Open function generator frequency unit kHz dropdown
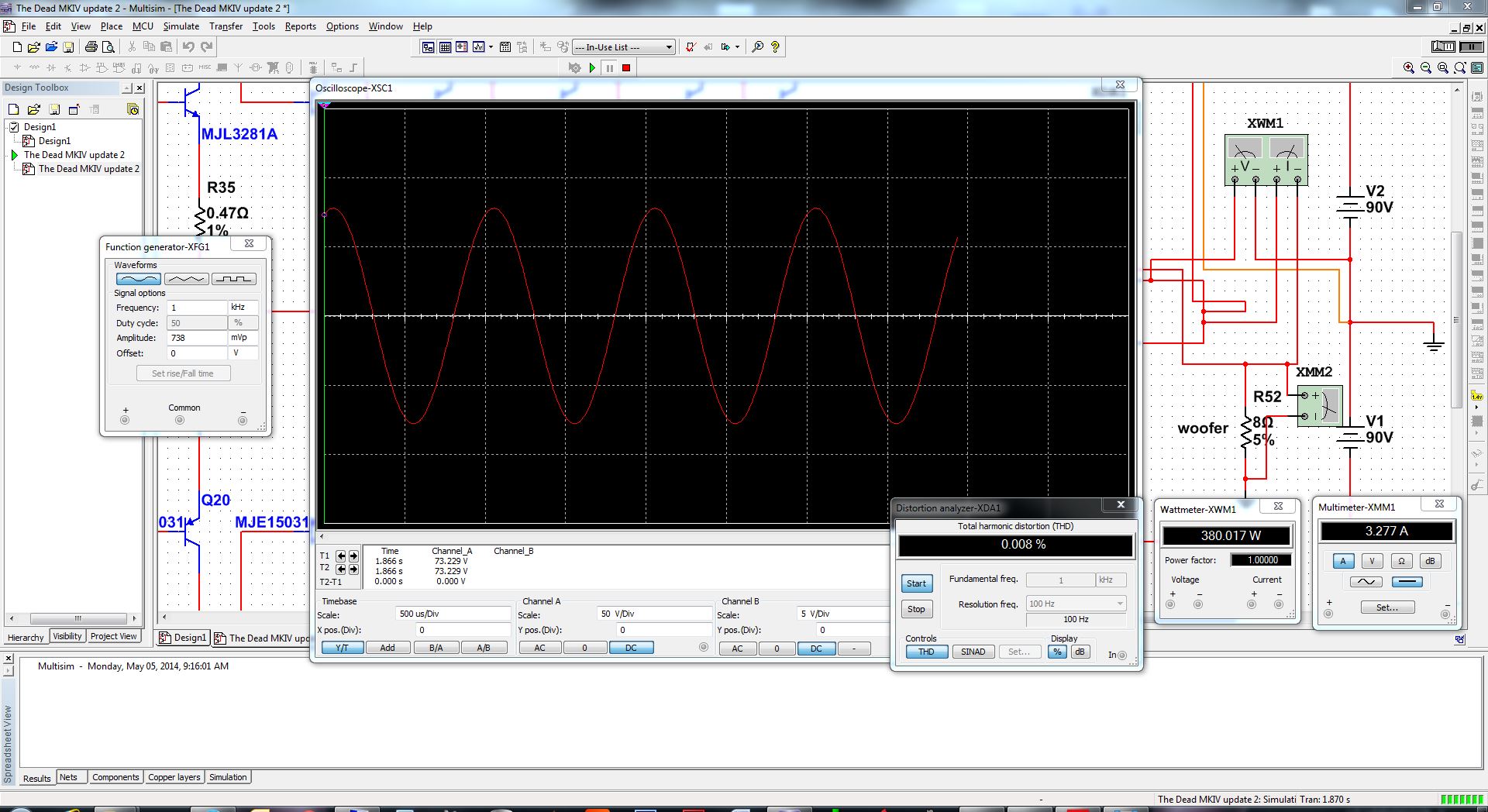 [x=243, y=308]
